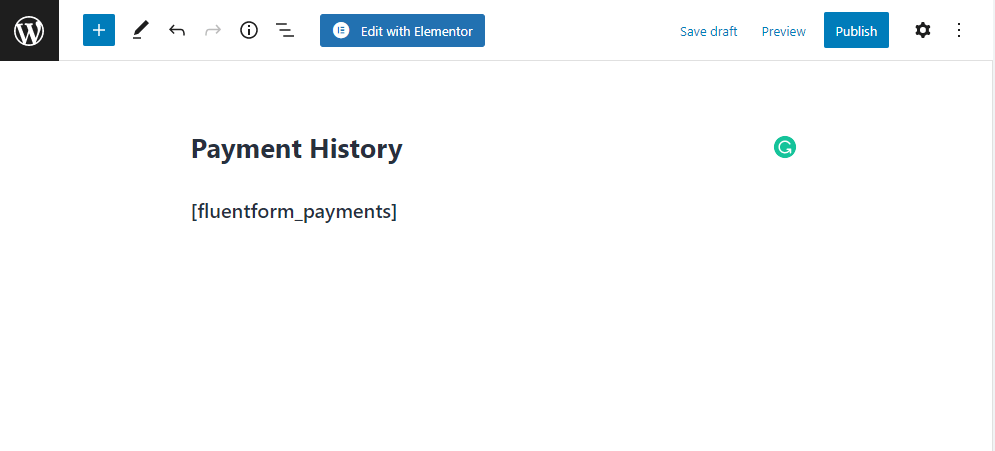The width and height of the screenshot is (995, 451).
Task: Click the word History in the title
Action: click(355, 149)
